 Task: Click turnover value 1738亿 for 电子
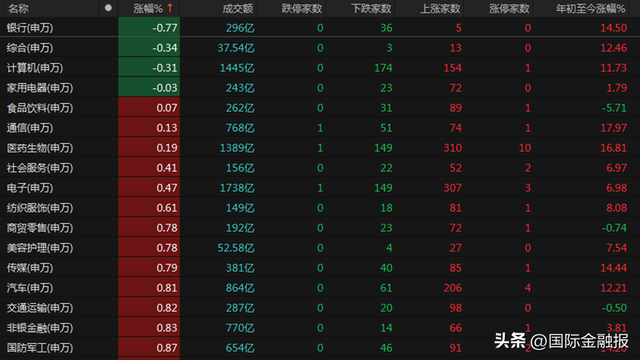(x=237, y=188)
